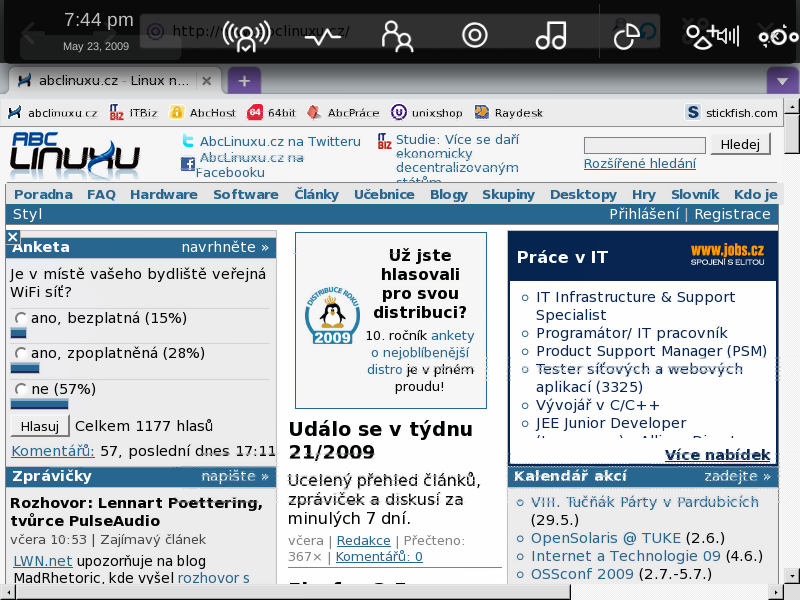Screen dimensions: 800x600
Task: Click the Facebook icon
Action: click(x=188, y=163)
